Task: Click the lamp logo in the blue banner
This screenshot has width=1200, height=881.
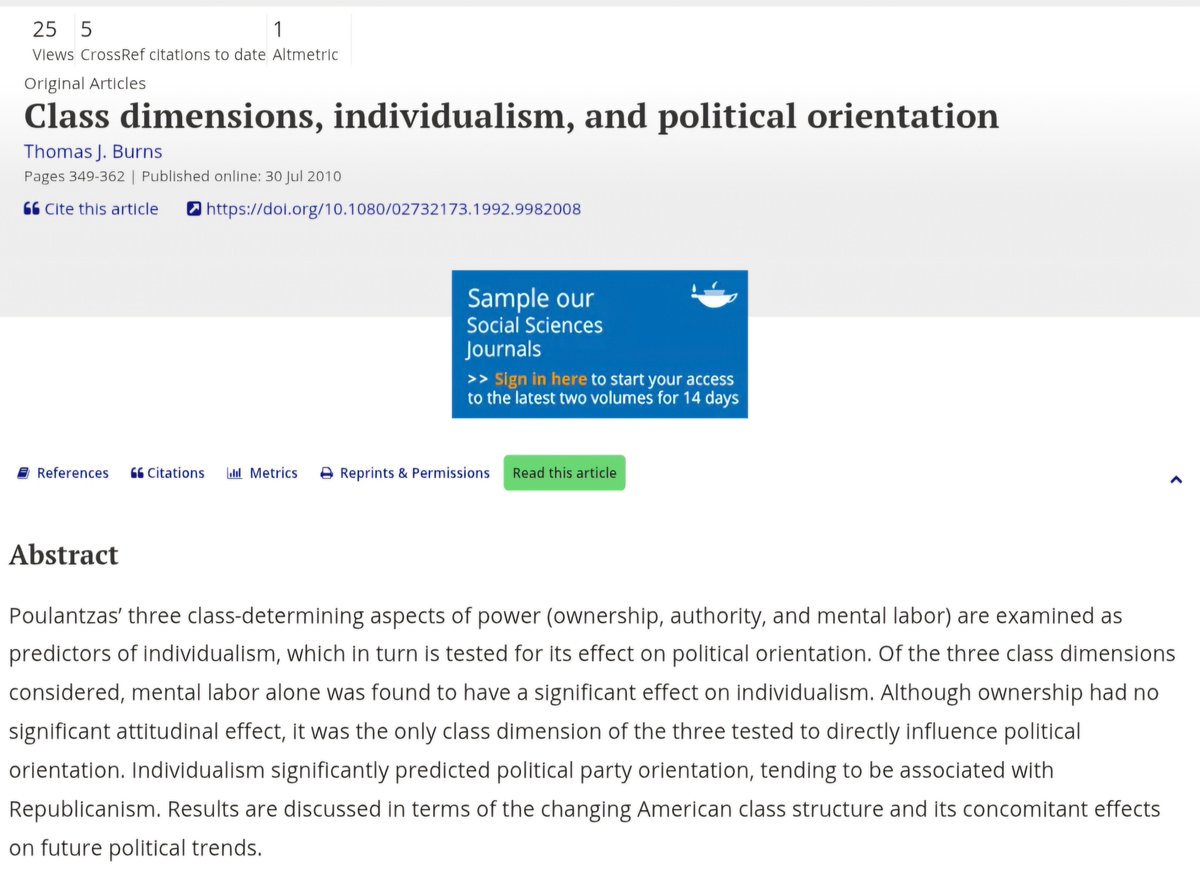Action: (715, 295)
